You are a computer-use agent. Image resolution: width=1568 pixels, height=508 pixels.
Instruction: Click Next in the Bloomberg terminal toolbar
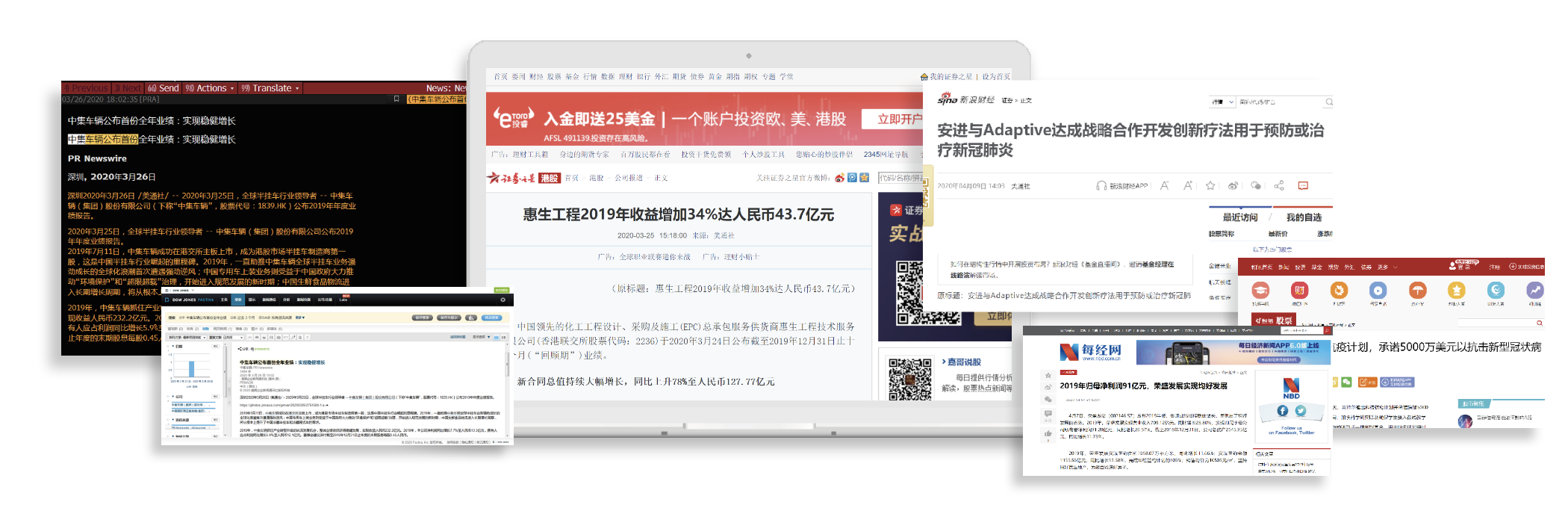pos(128,88)
